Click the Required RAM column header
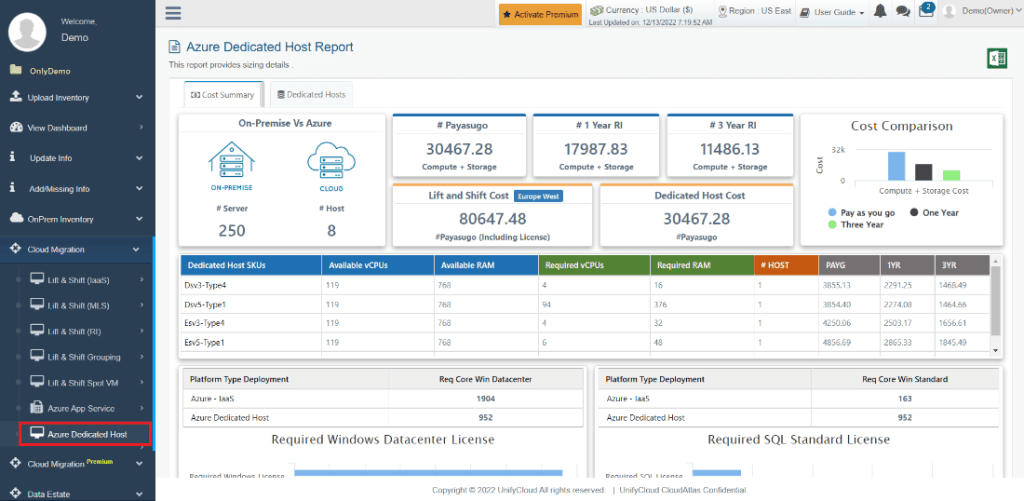The image size is (1024, 501). pos(701,266)
